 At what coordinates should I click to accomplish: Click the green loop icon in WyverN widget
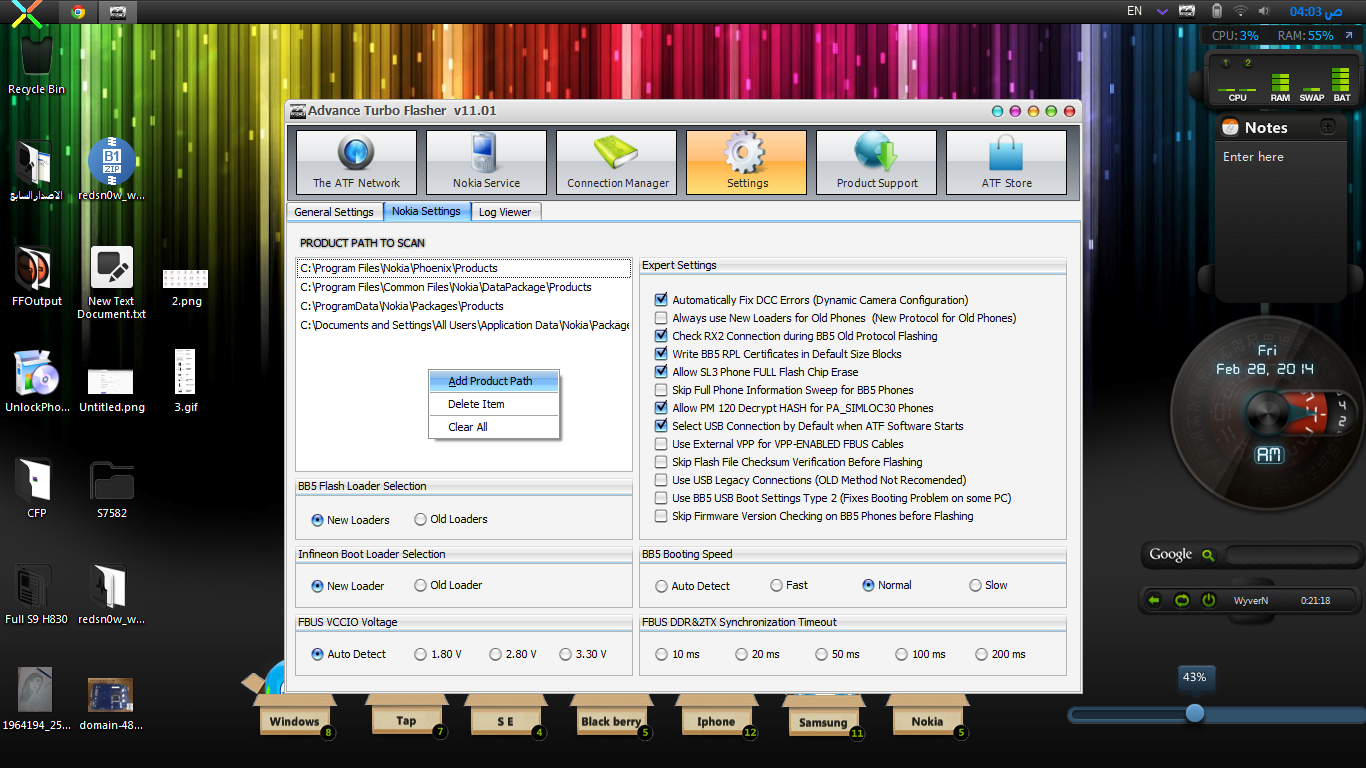1181,601
